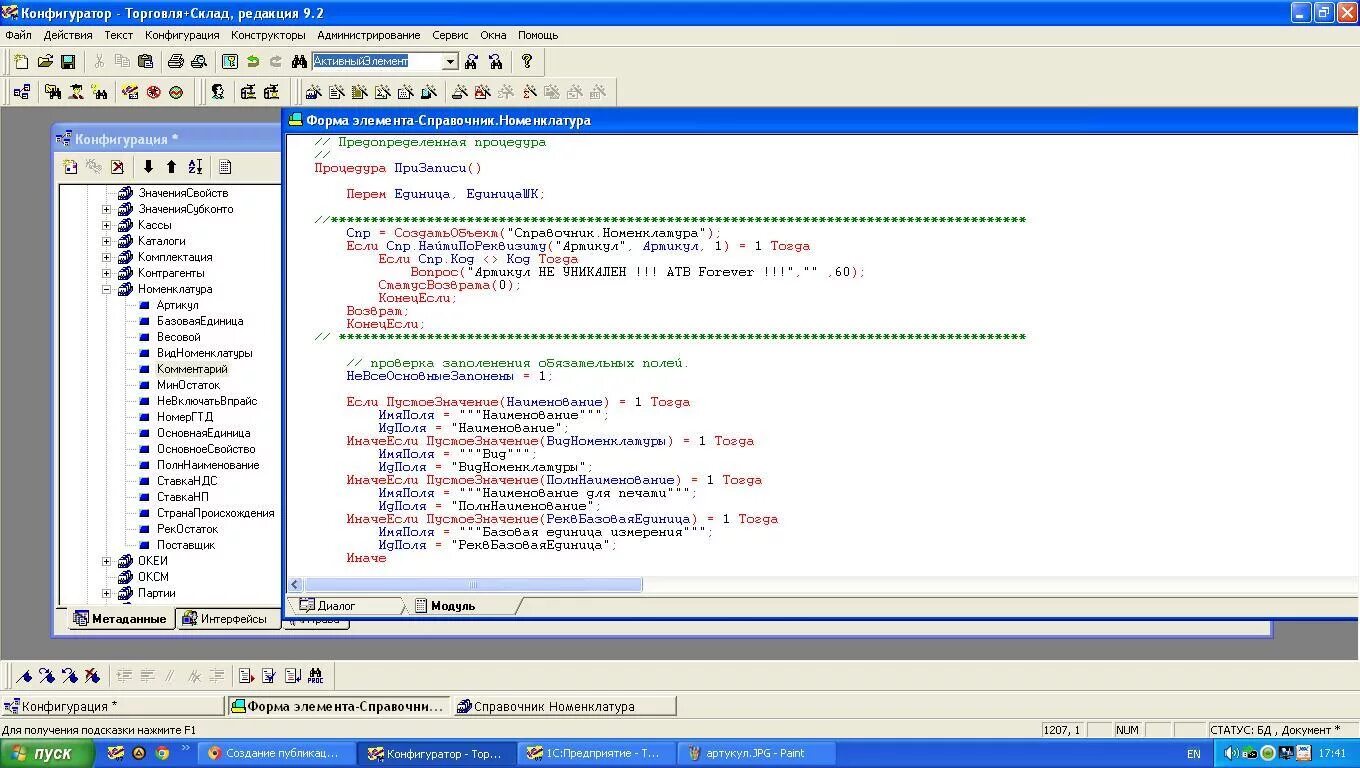Expand the Партии tree node
Screen dimensions: 1360x768
[x=107, y=593]
